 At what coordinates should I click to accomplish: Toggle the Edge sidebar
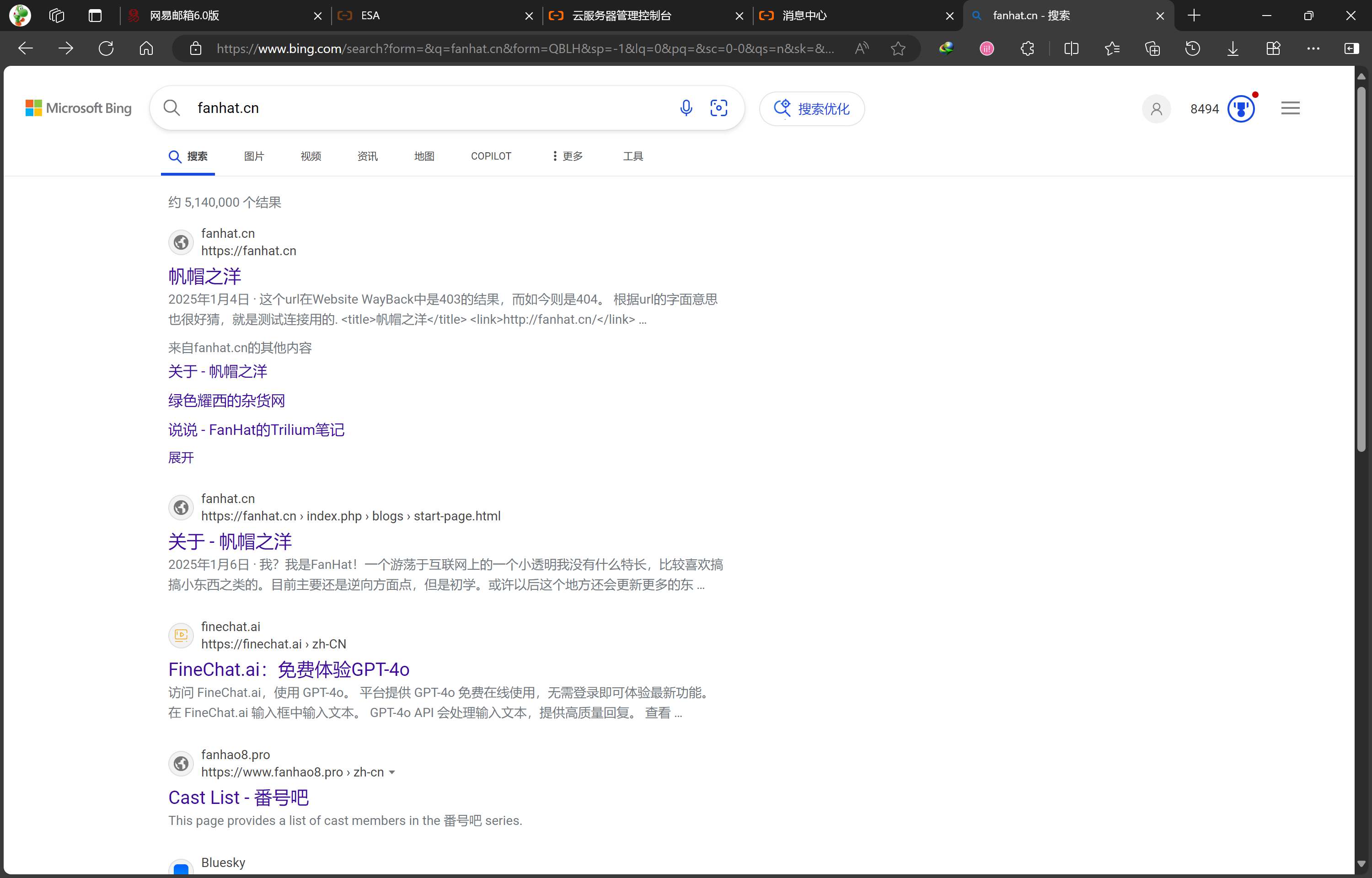[1351, 48]
